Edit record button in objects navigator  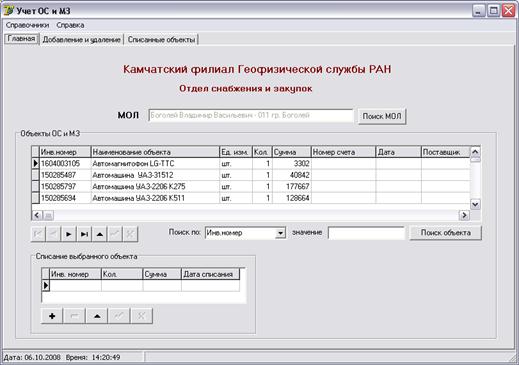coord(99,234)
